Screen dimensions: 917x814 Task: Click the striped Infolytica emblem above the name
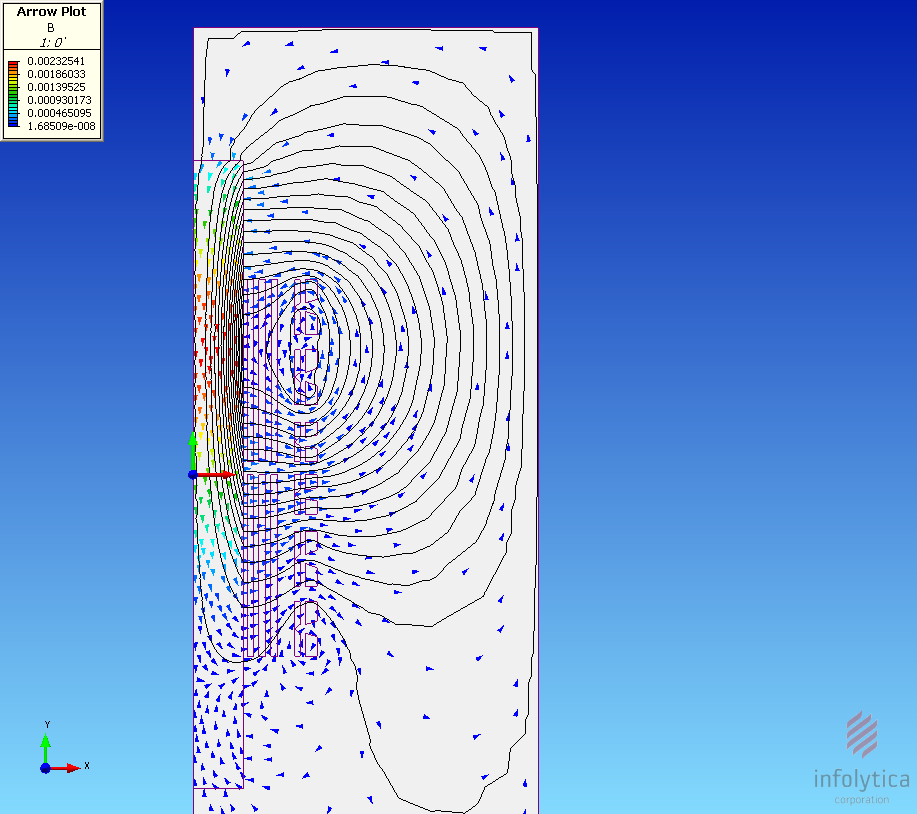[862, 735]
